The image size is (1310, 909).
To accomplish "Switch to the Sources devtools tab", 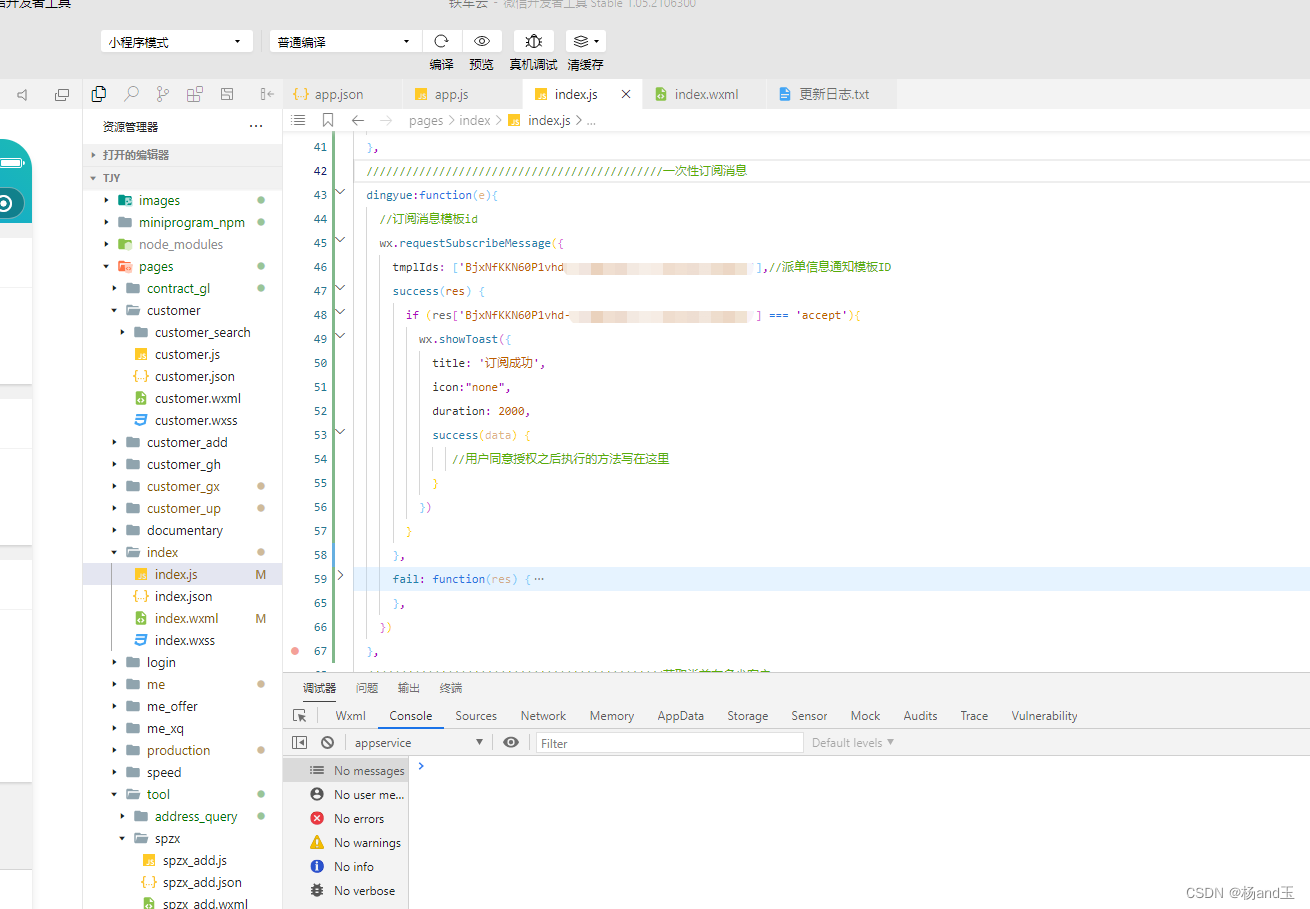I will (x=476, y=716).
